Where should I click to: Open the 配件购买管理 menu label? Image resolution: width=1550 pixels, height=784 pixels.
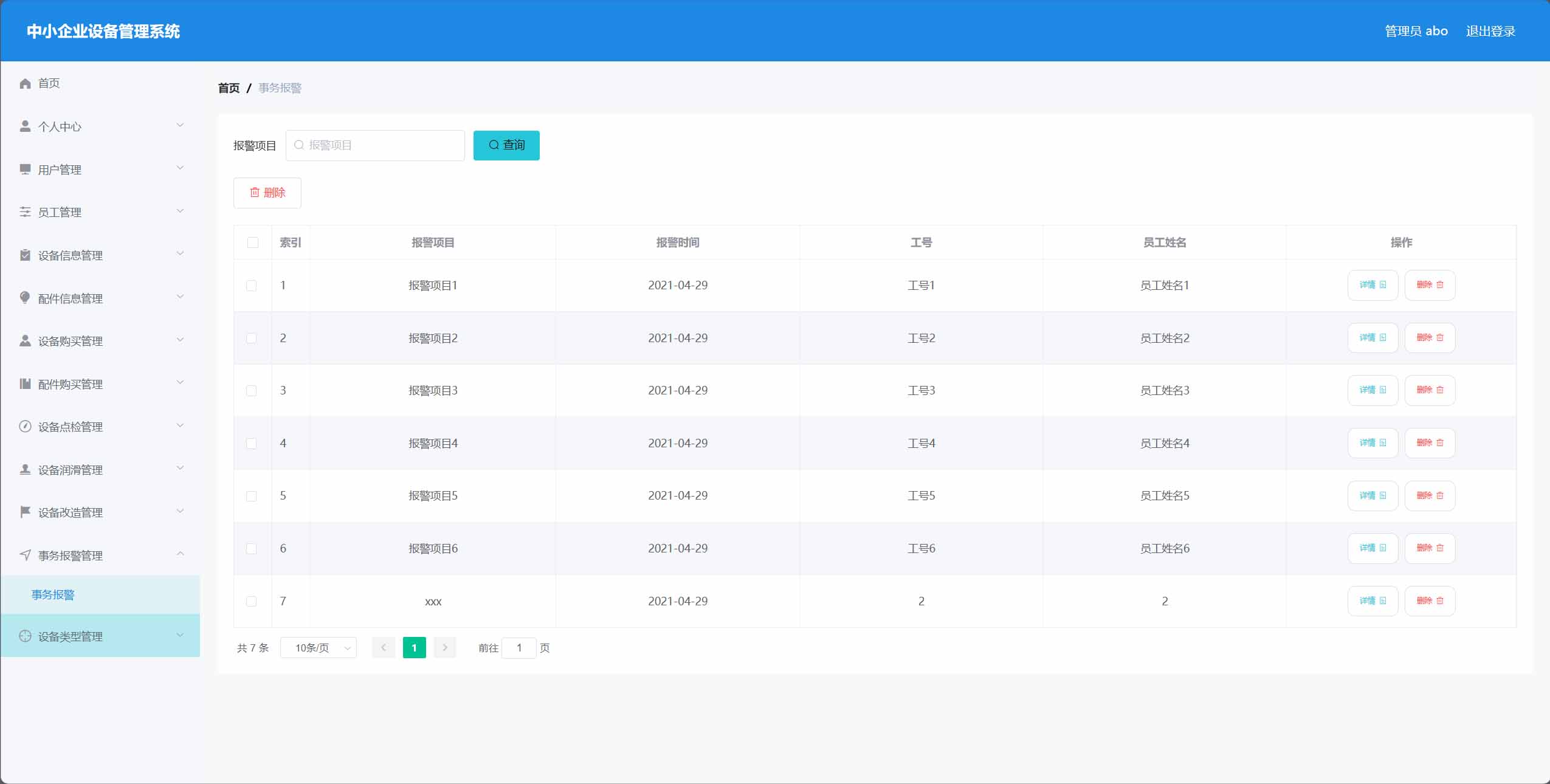click(x=71, y=384)
